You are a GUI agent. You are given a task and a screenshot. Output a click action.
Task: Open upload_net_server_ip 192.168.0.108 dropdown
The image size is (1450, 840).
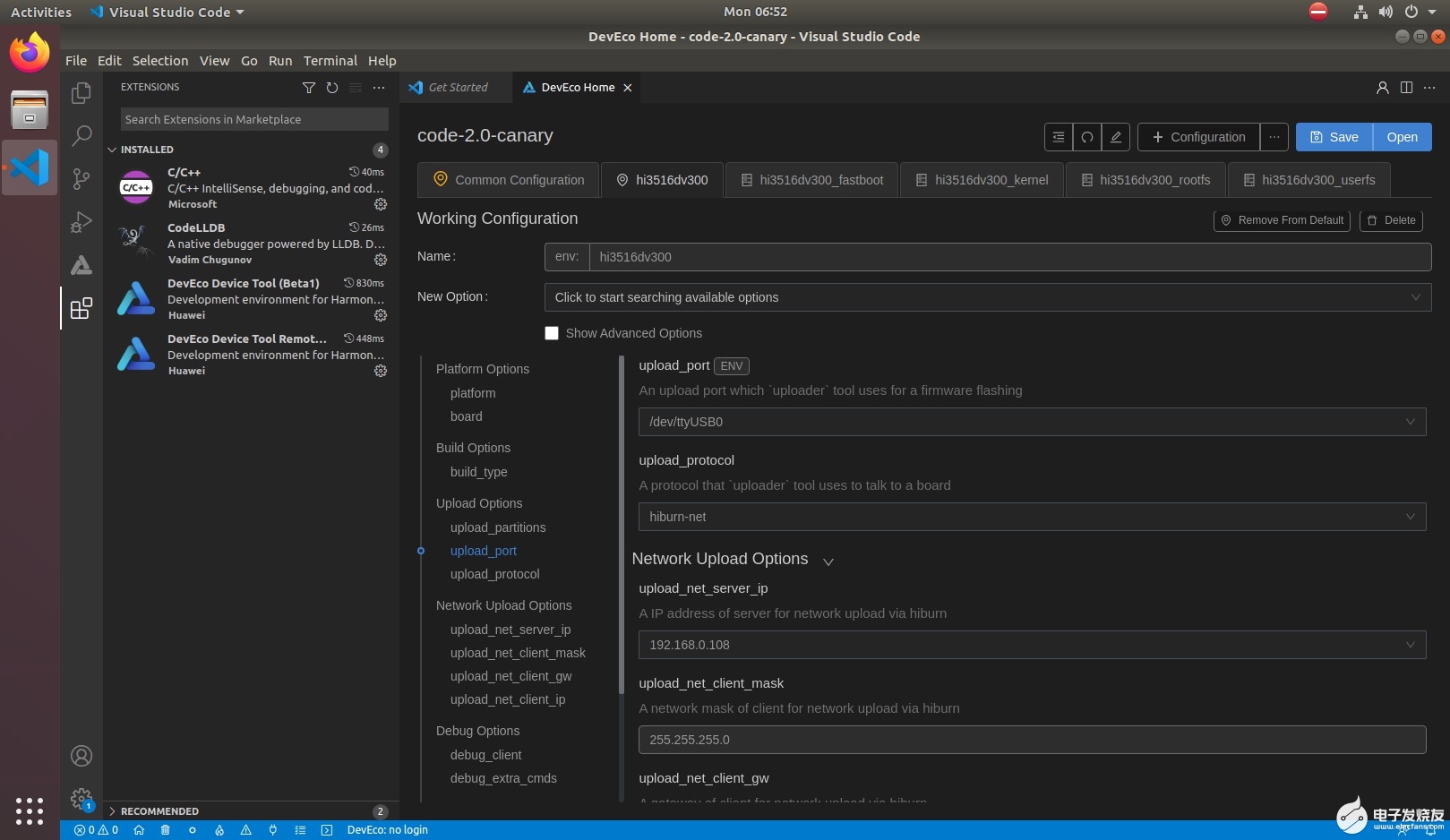tap(1032, 645)
